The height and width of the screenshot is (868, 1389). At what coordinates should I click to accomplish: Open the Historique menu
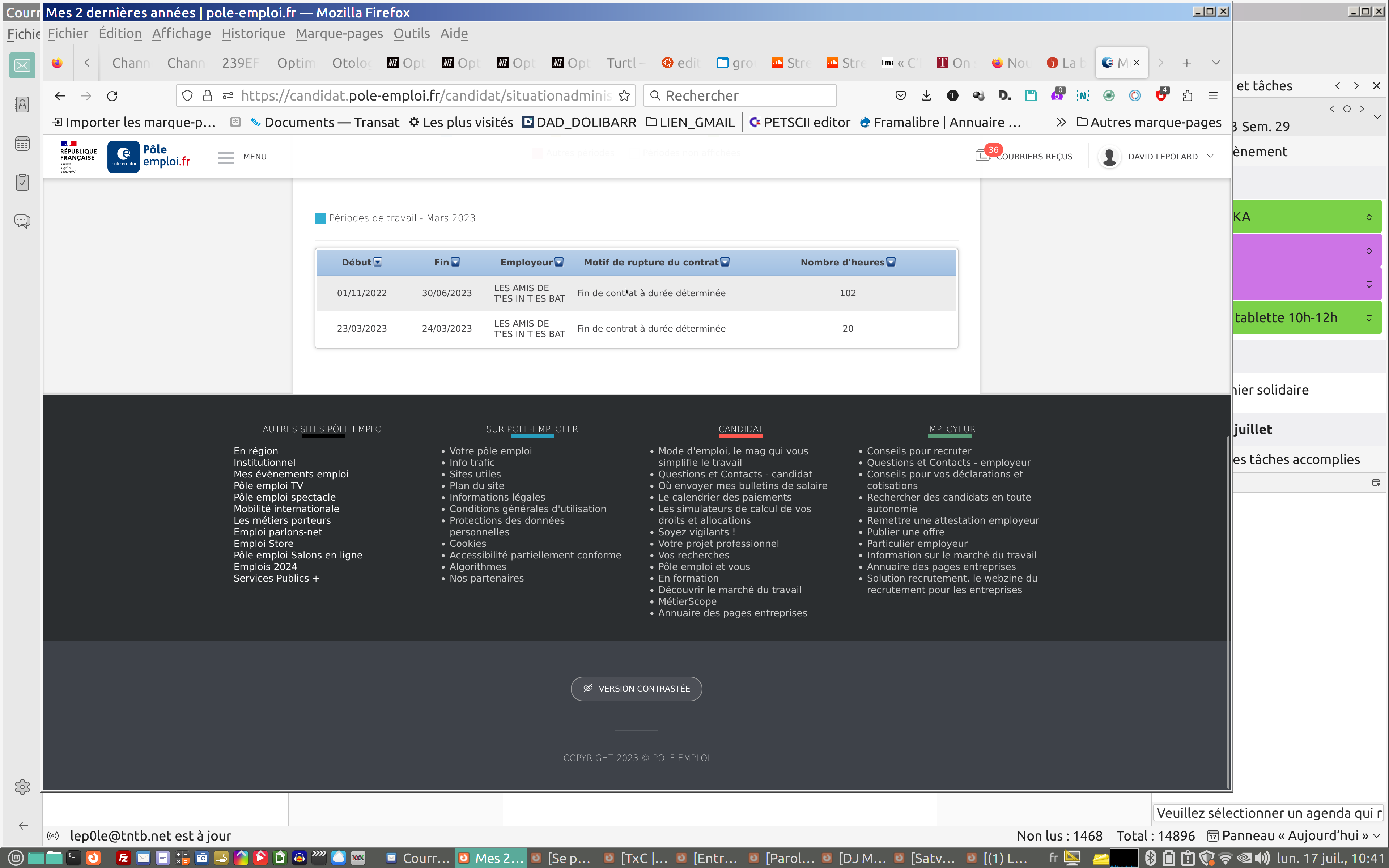(x=253, y=34)
